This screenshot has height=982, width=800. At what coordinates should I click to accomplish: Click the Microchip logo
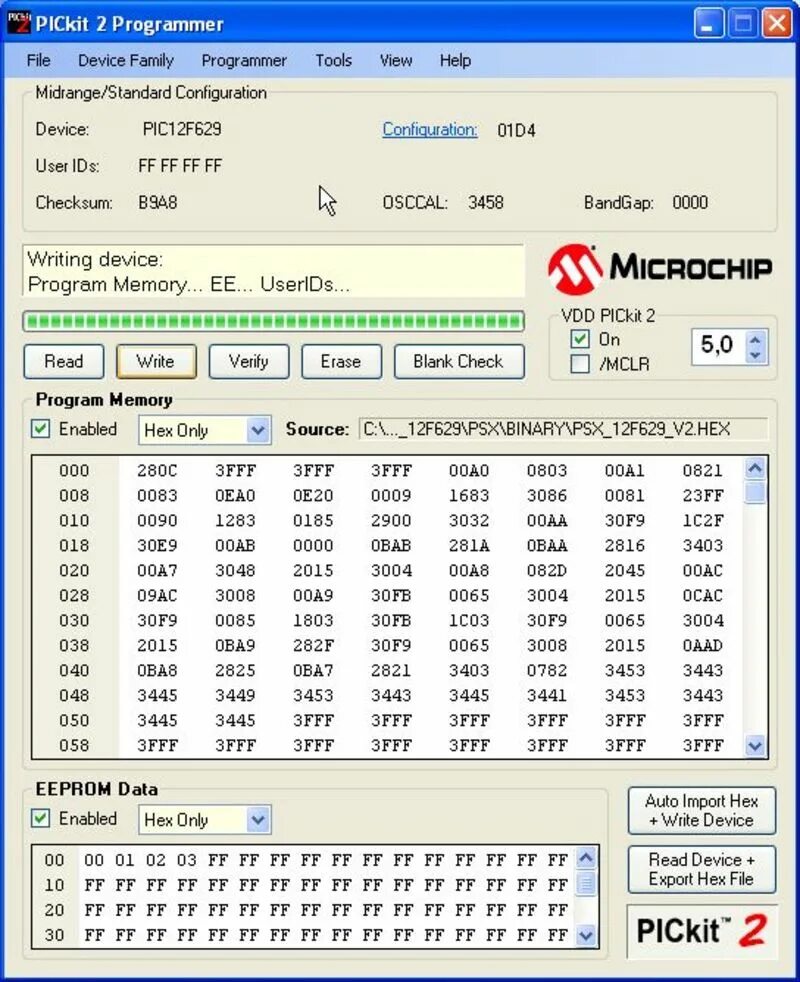click(x=660, y=269)
